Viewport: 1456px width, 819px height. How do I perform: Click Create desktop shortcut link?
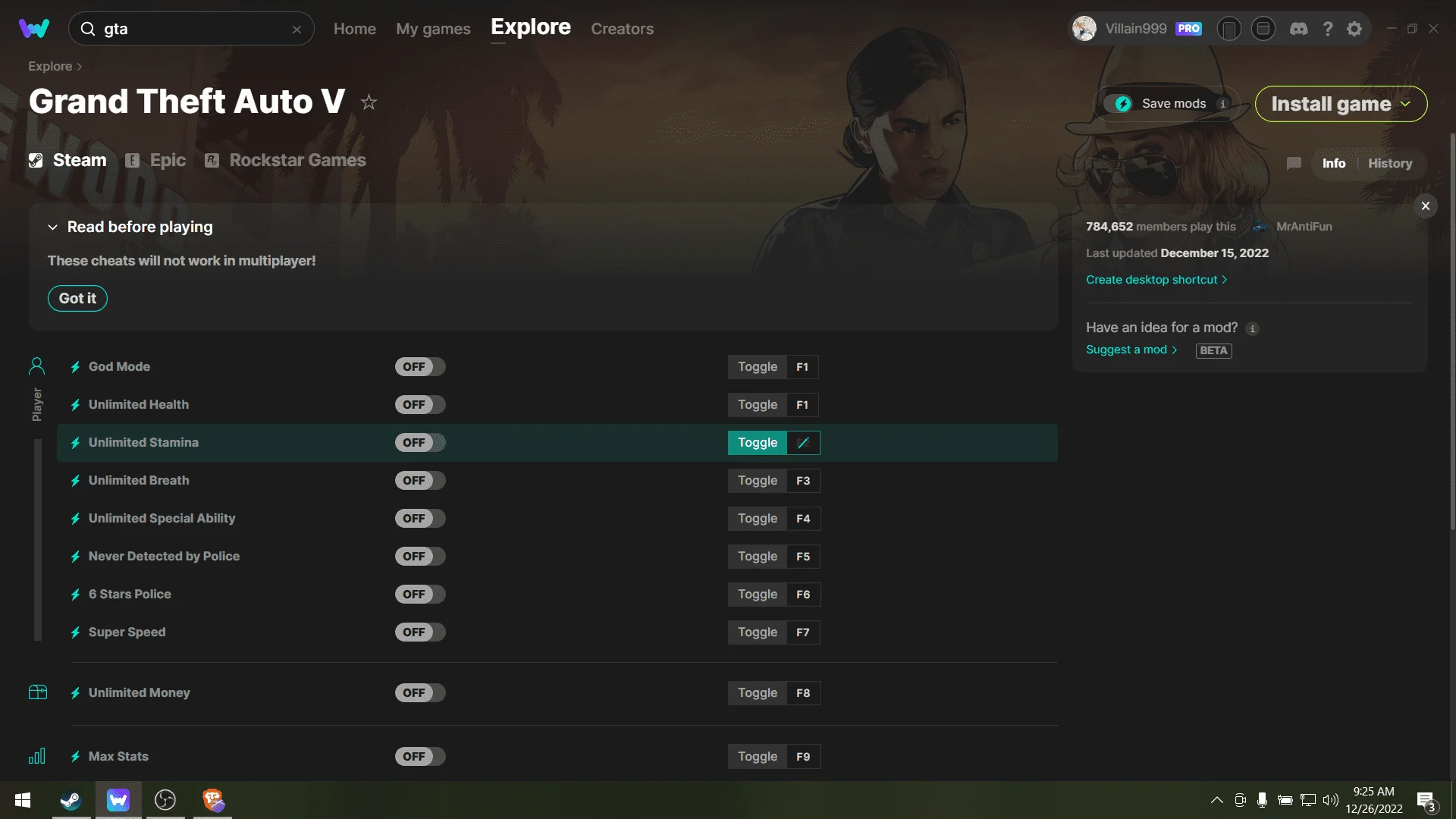[1156, 280]
